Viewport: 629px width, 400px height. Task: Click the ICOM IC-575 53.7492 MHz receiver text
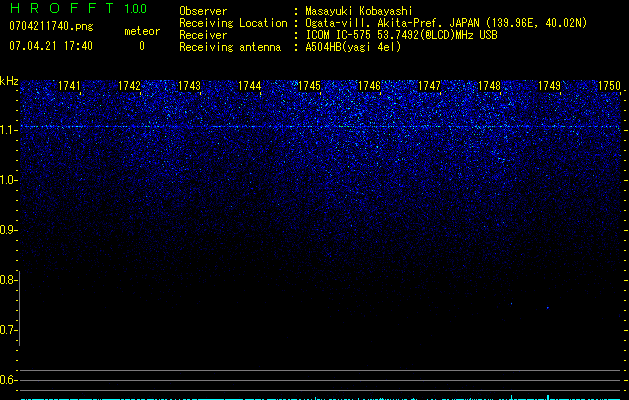[x=401, y=35]
